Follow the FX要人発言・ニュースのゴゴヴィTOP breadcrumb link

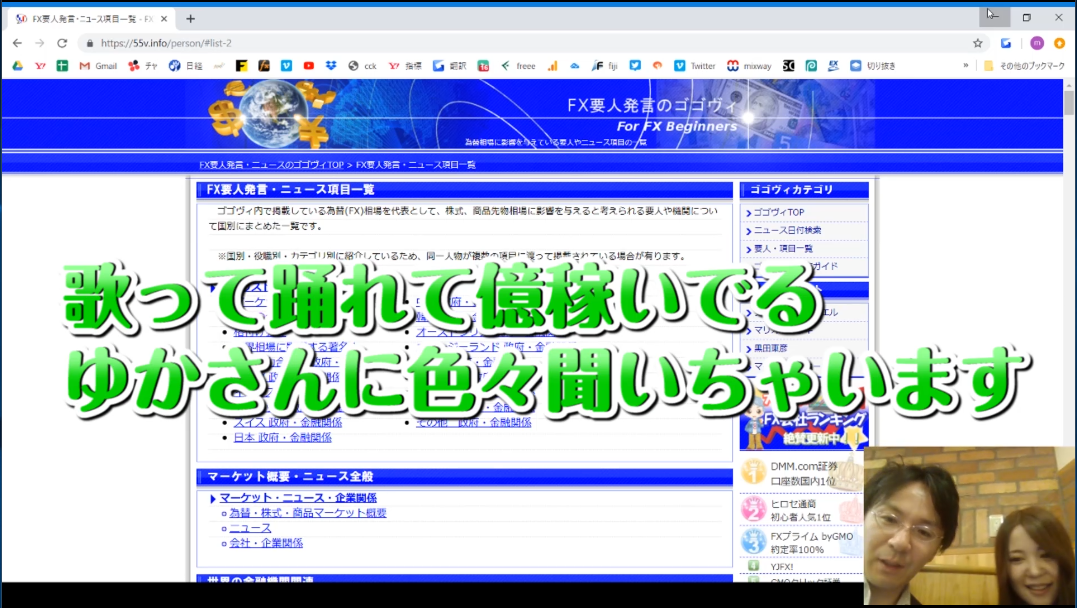tap(271, 165)
